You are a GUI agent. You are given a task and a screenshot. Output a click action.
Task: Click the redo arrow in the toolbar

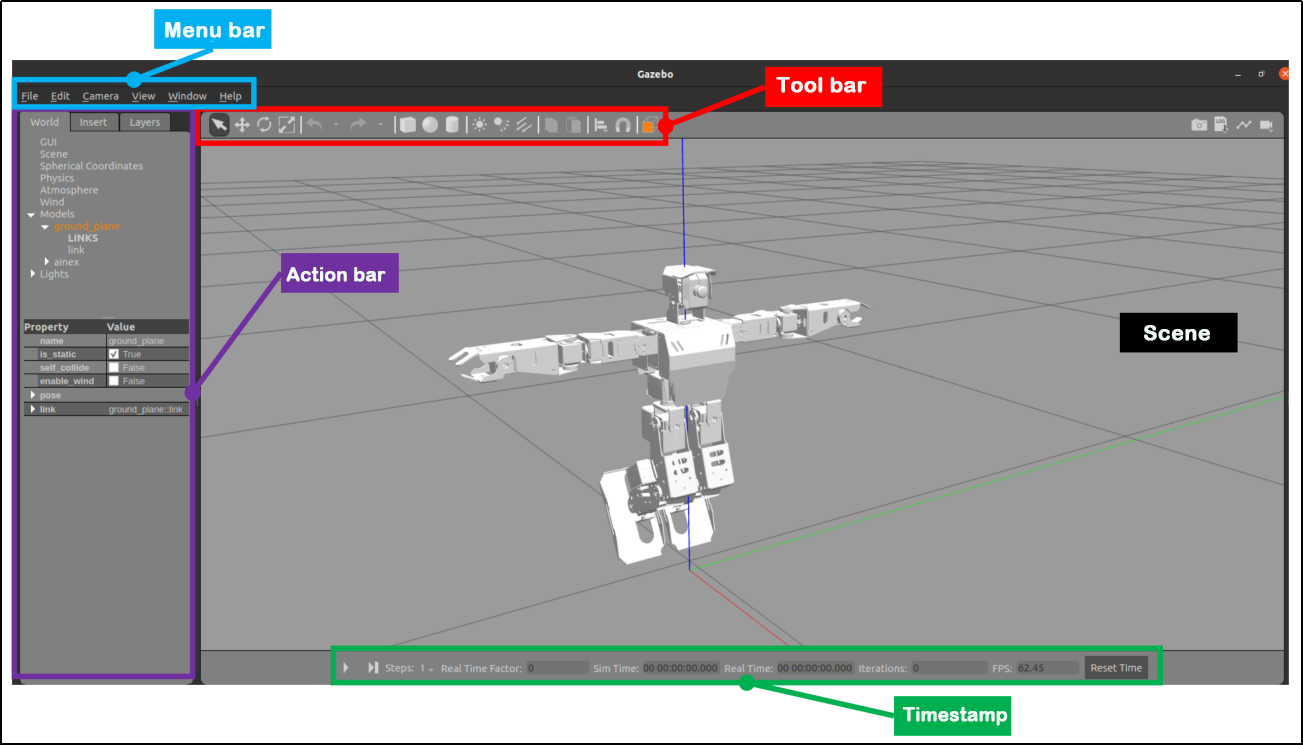(358, 125)
